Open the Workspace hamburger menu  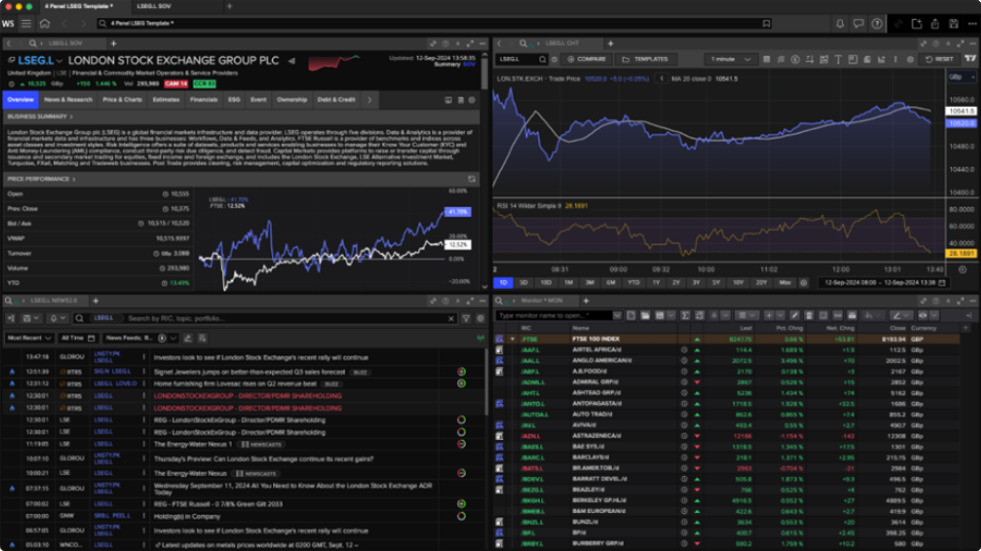27,23
